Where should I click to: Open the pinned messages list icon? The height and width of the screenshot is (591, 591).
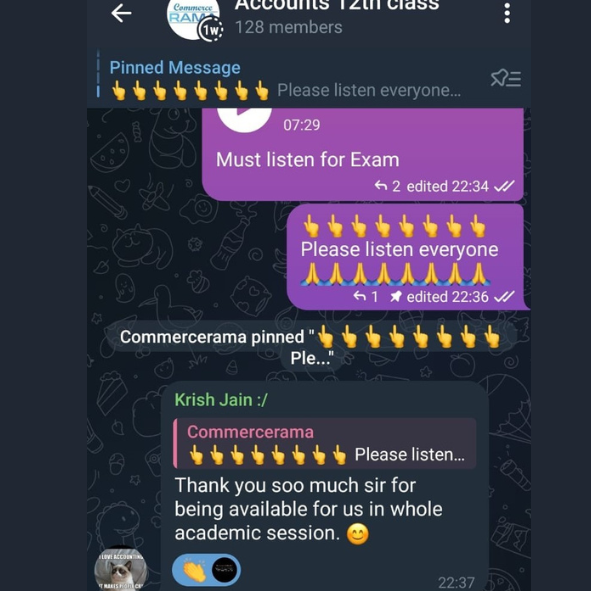coord(505,78)
